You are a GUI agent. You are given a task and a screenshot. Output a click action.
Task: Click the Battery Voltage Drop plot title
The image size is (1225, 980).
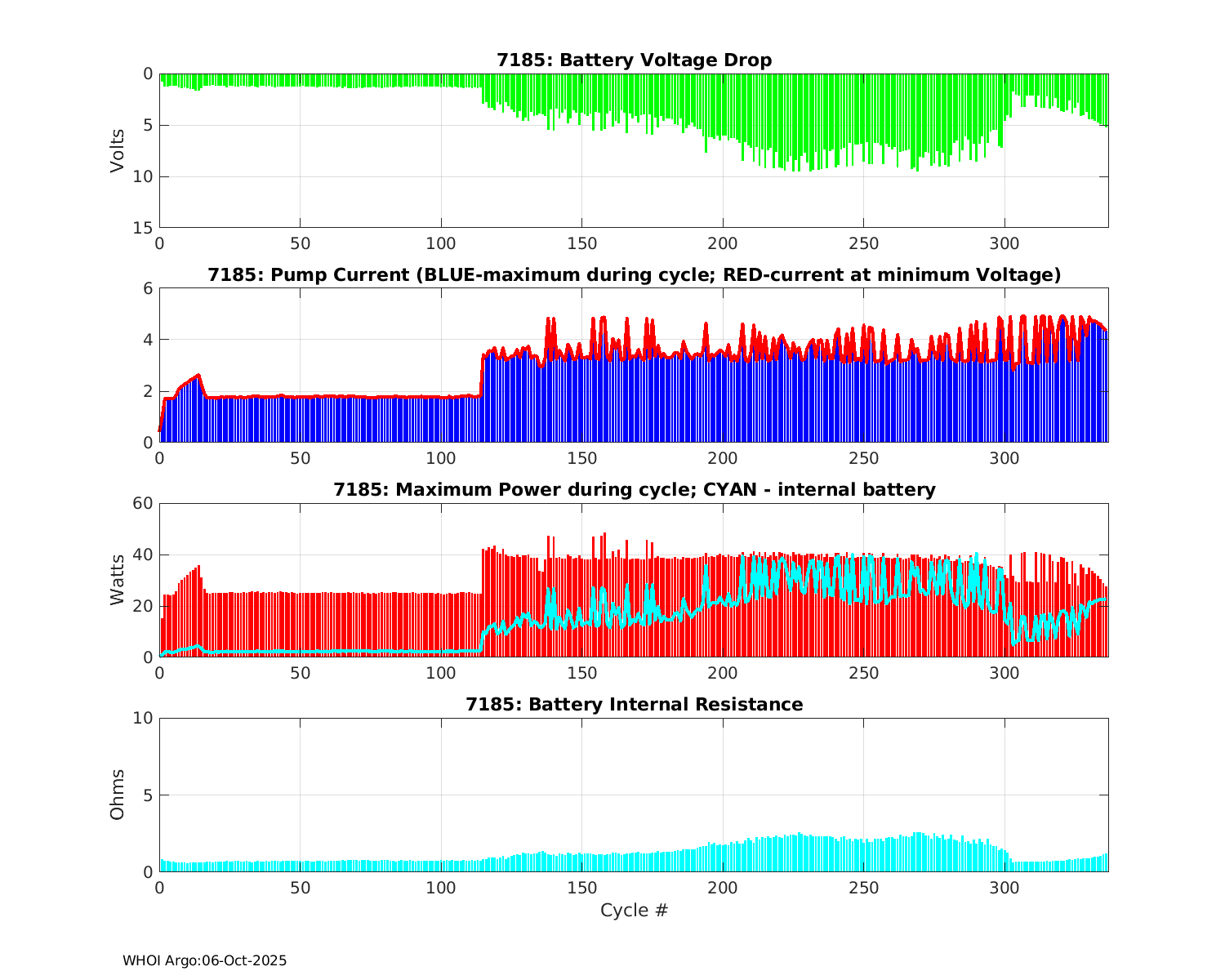(634, 60)
